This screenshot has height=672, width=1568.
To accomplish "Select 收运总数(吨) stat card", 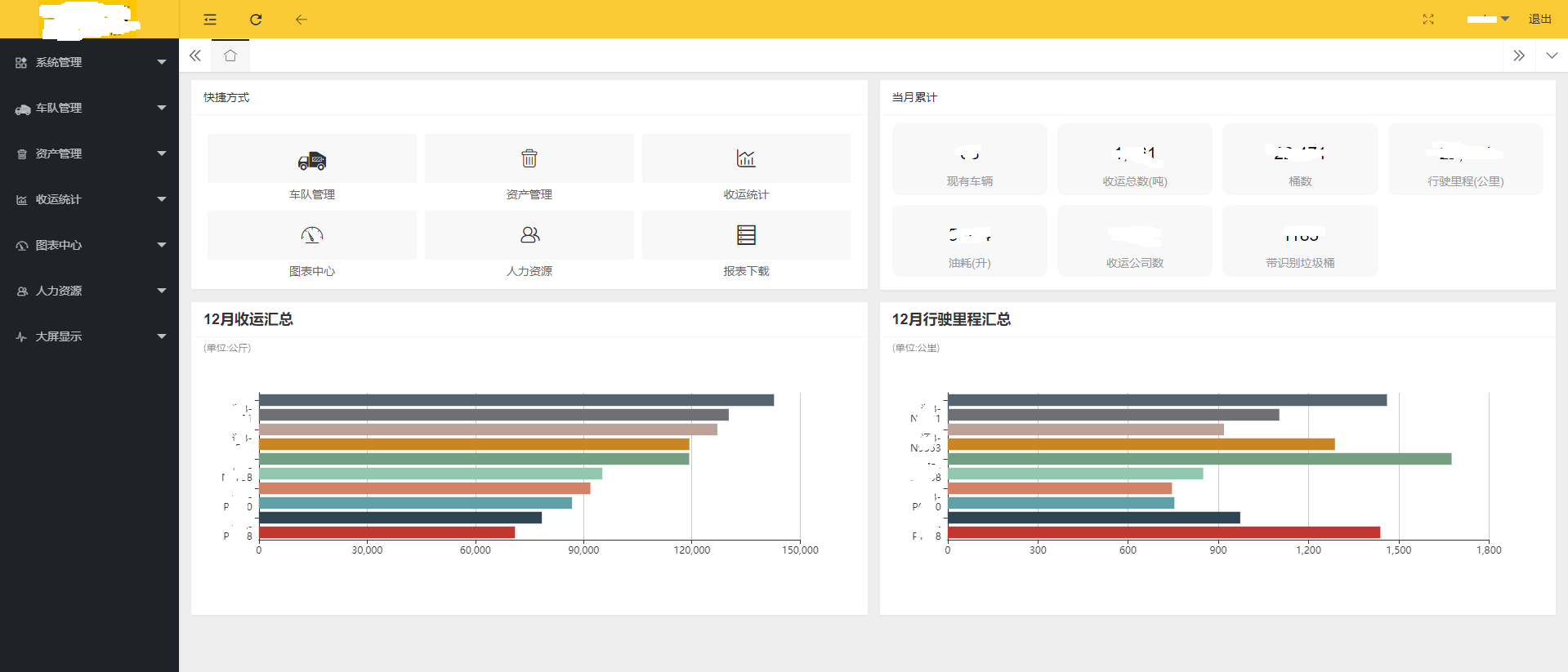I will (1135, 159).
